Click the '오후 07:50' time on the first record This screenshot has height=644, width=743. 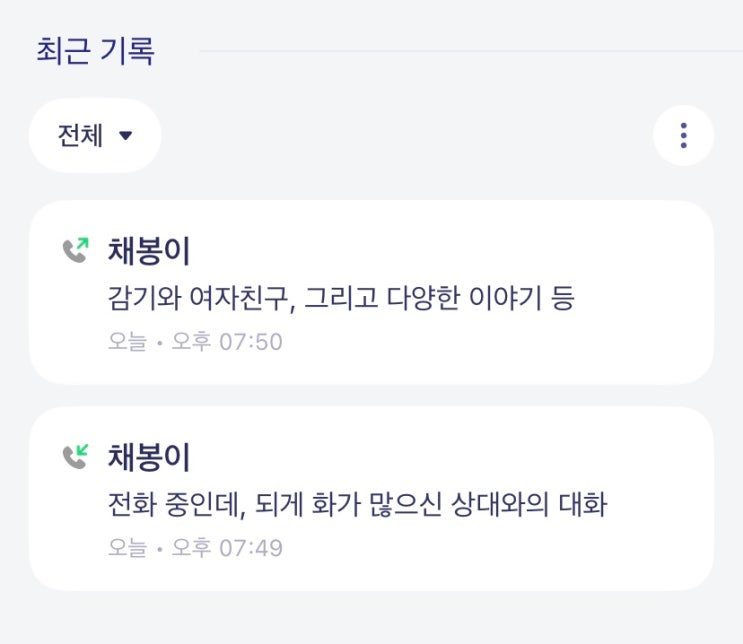(227, 342)
